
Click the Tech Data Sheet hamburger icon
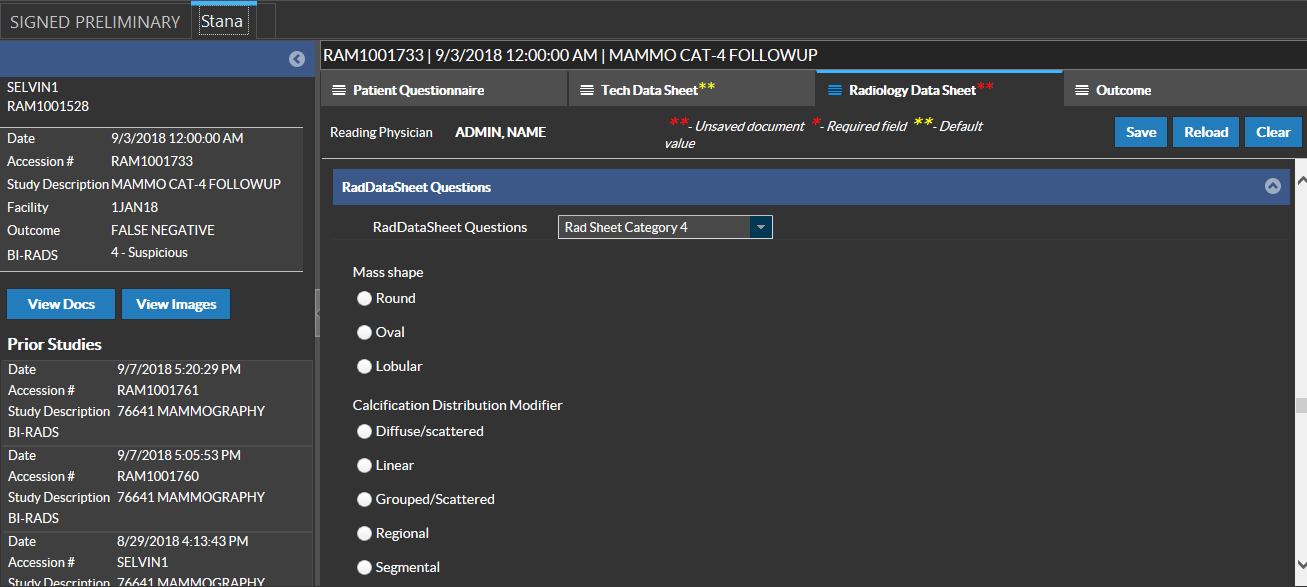click(x=587, y=90)
